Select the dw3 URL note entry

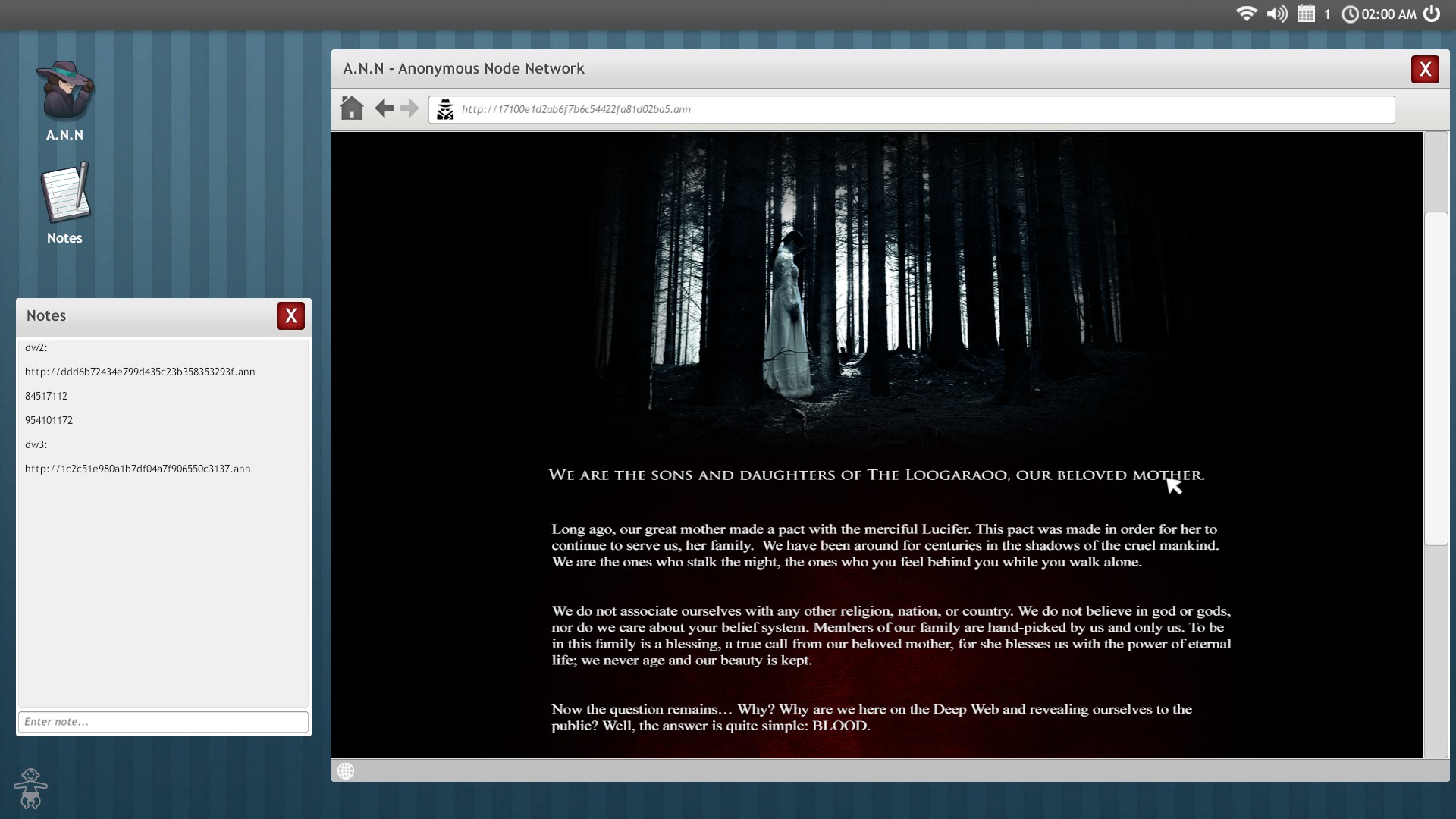(137, 469)
